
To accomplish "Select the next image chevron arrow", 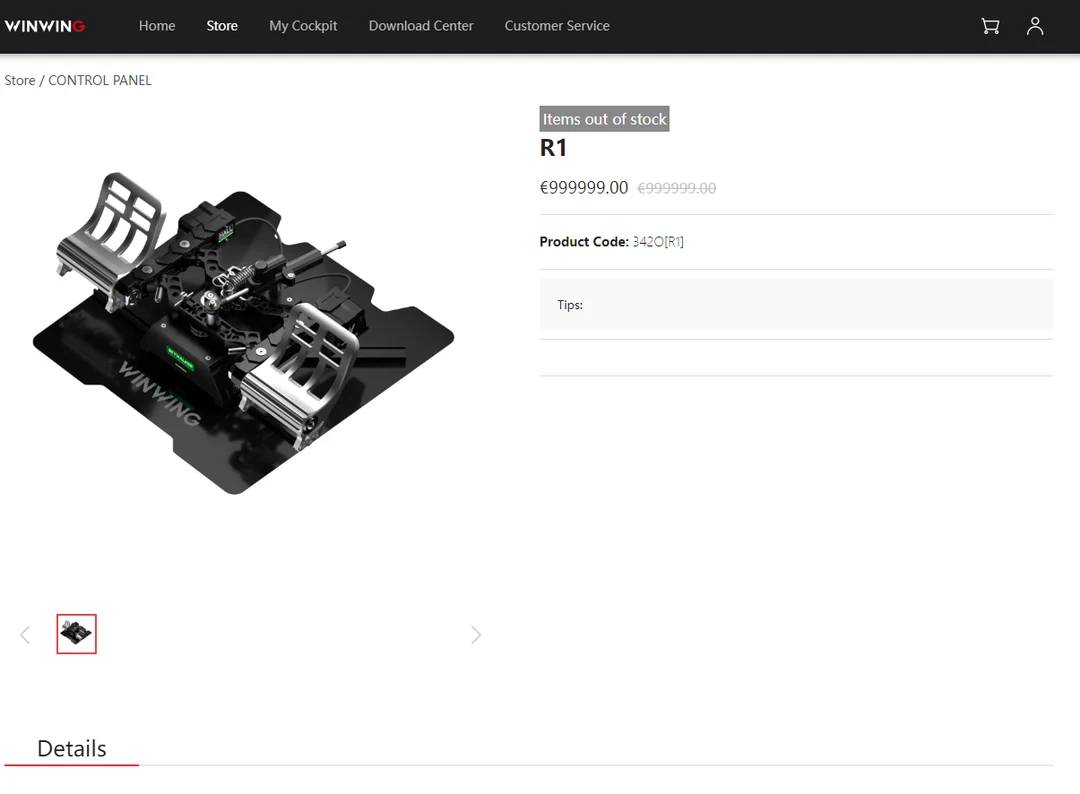I will (x=476, y=634).
